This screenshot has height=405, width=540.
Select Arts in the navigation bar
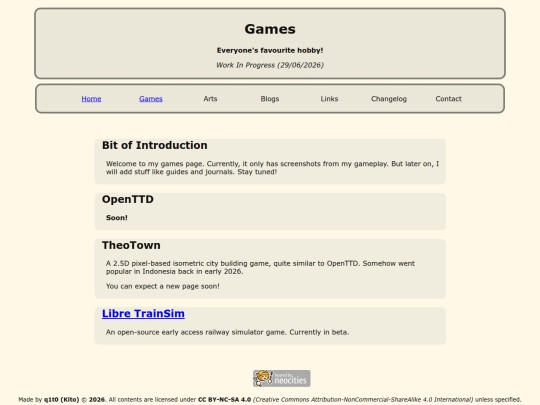pyautogui.click(x=210, y=99)
